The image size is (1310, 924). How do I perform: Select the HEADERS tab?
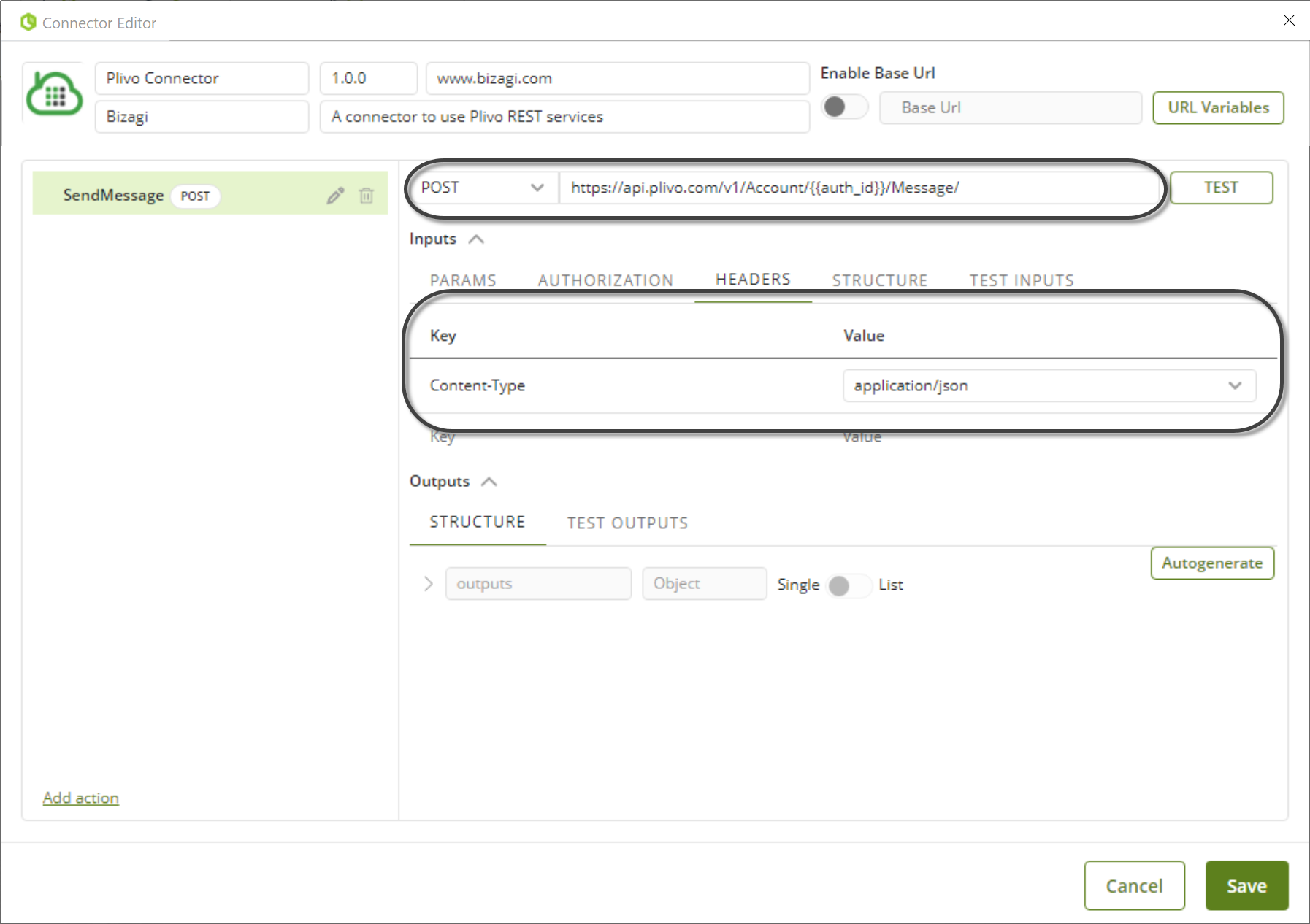pos(753,280)
